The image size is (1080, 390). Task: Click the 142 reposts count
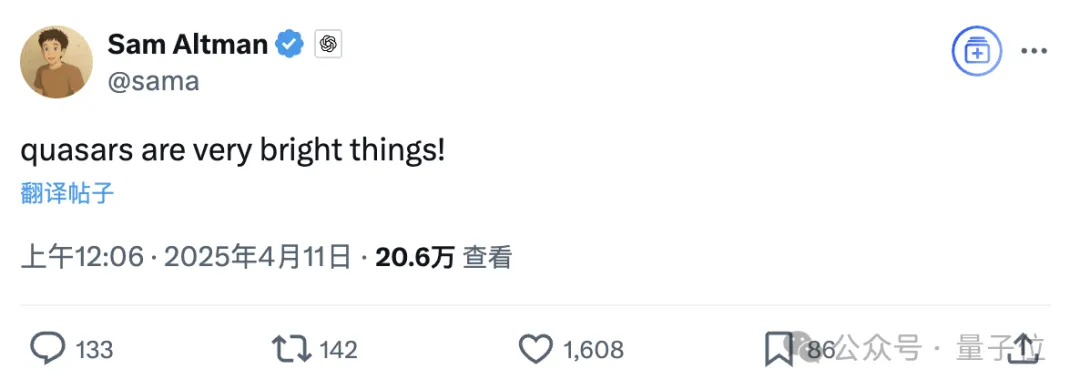click(339, 350)
